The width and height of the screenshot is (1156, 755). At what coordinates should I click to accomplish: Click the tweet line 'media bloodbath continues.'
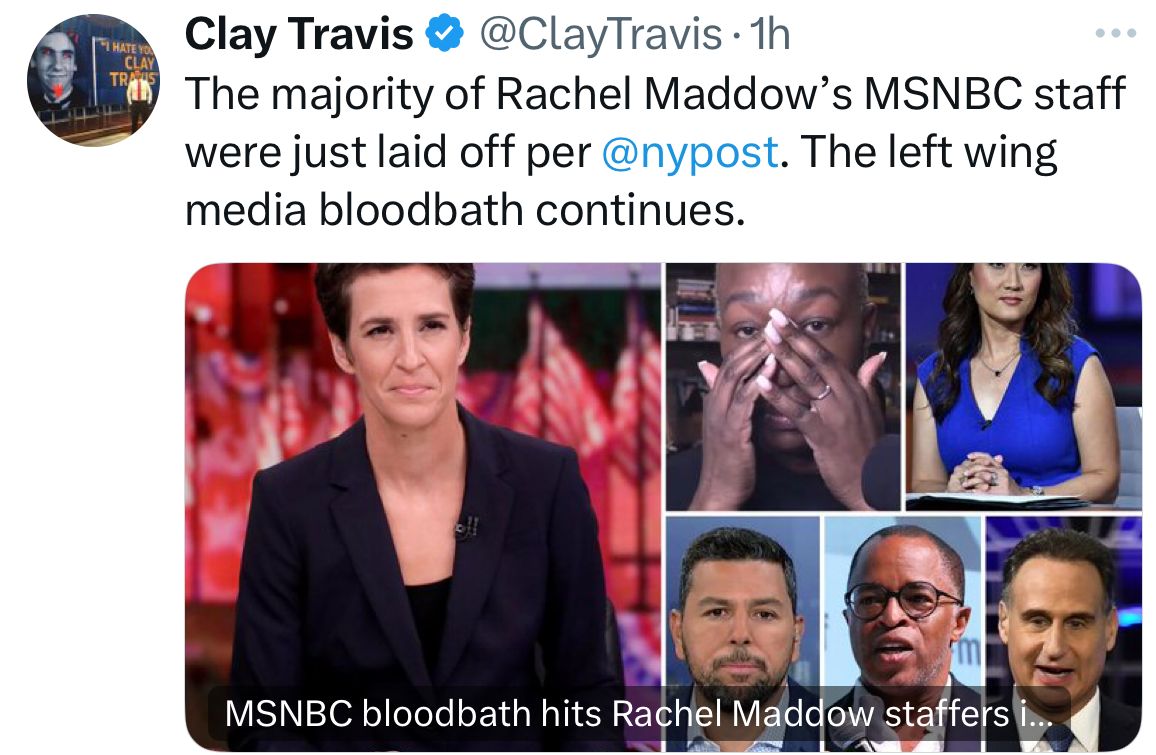[465, 210]
